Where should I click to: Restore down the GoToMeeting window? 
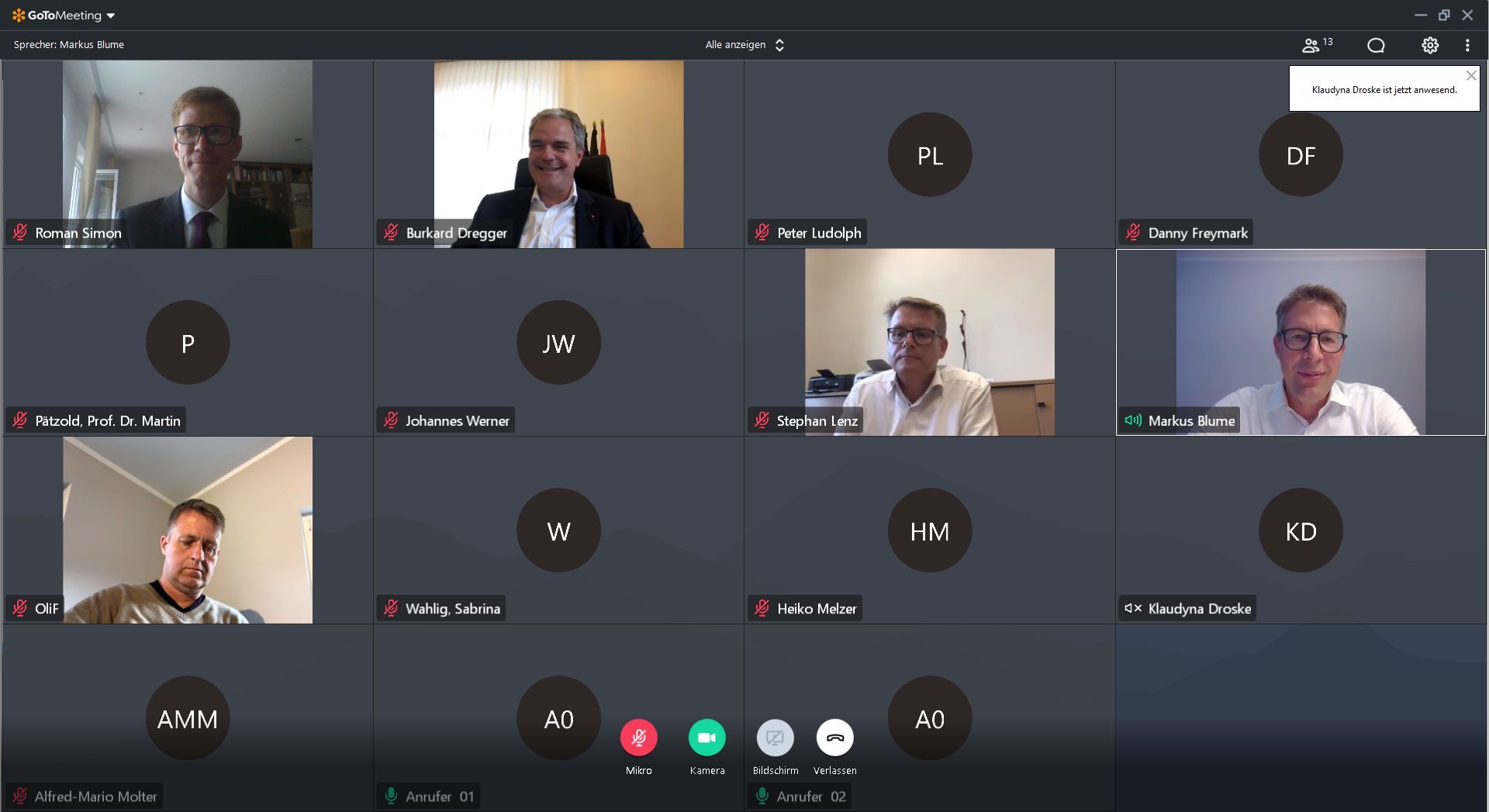click(x=1444, y=16)
